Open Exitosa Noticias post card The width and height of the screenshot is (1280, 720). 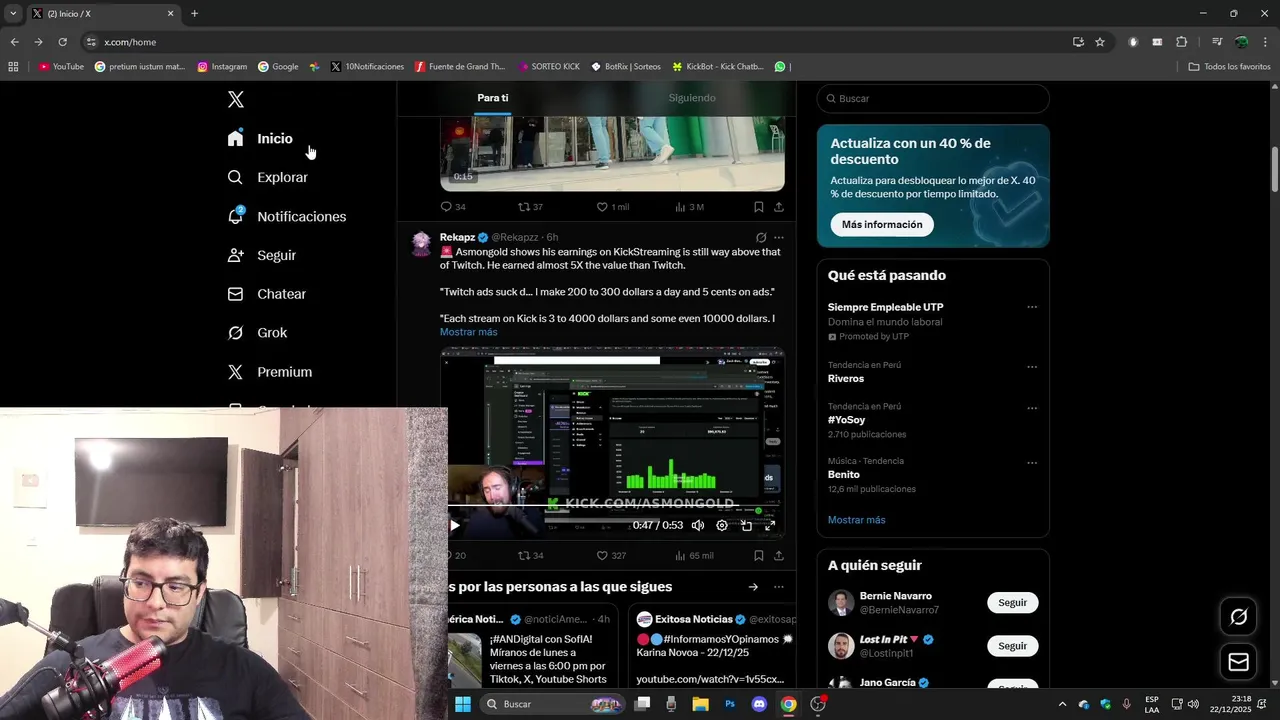[713, 645]
